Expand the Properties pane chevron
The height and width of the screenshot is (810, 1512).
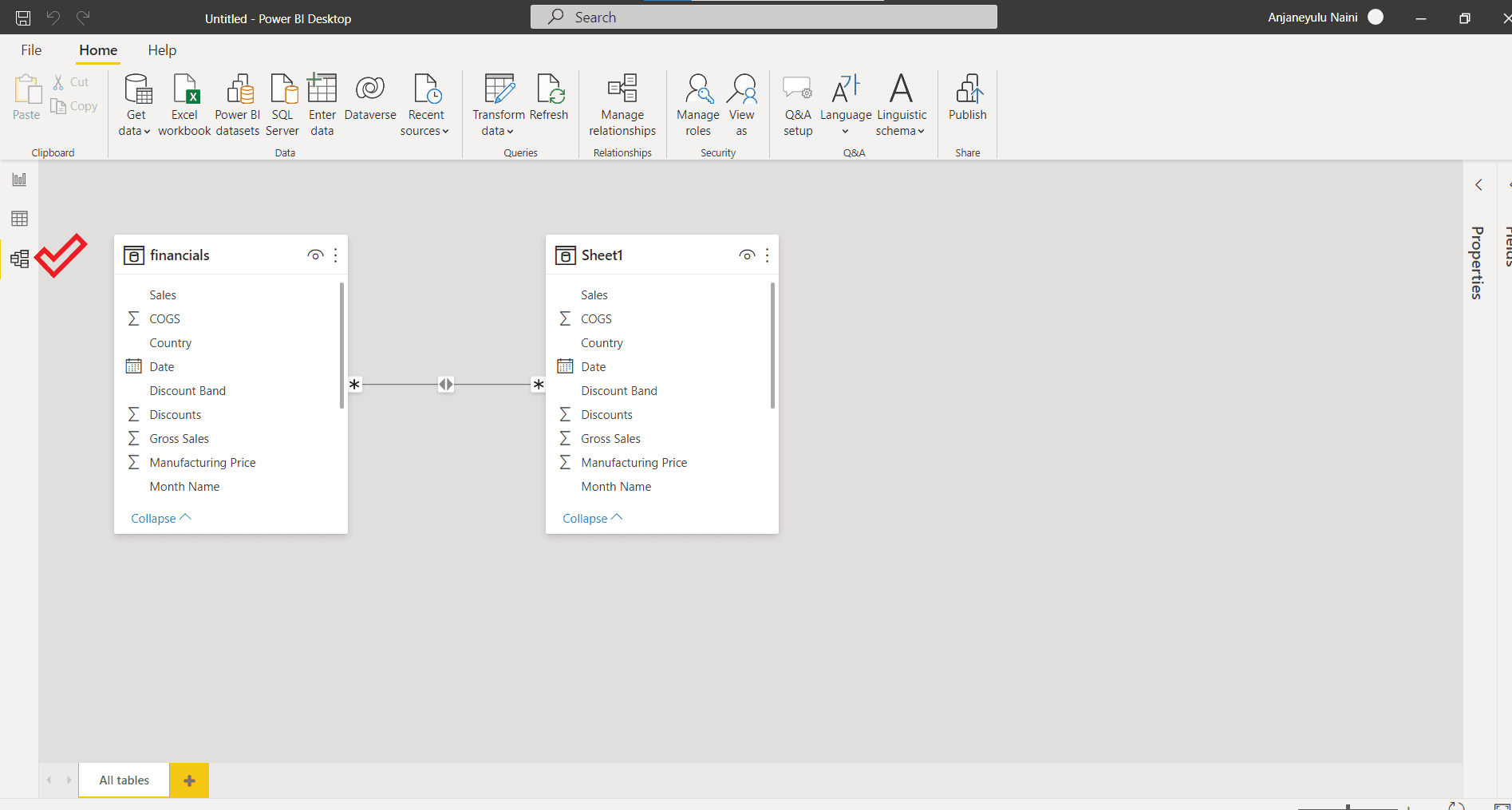(x=1478, y=185)
